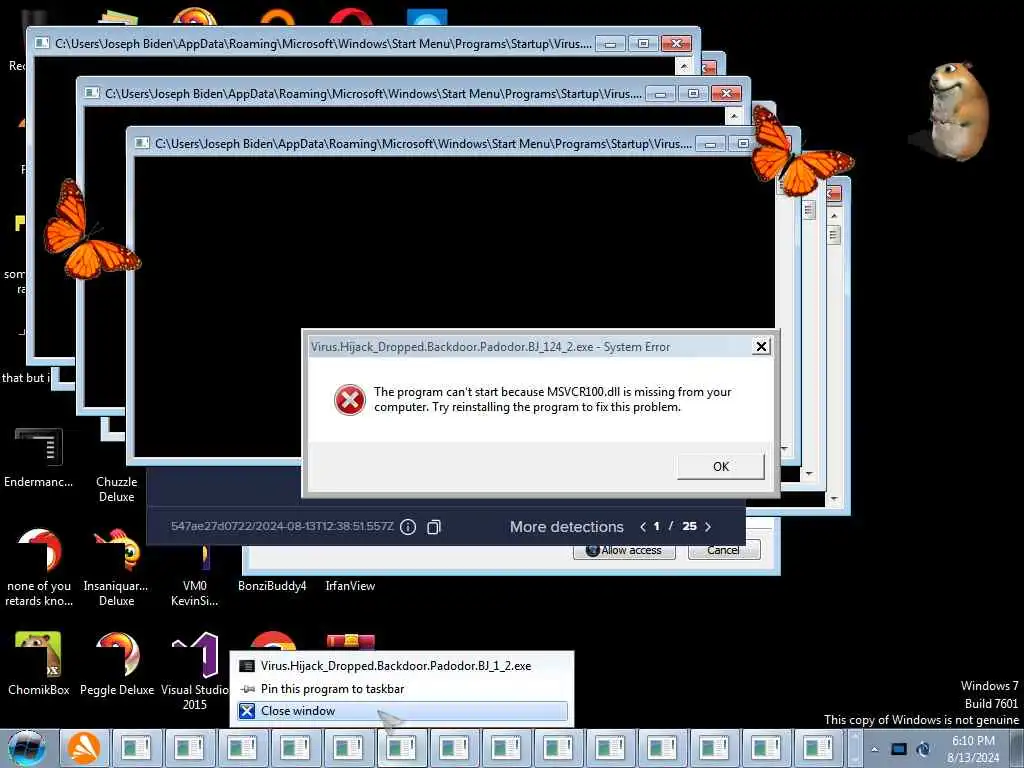Open the BonziBuddy4 desktop shortcut label
The width and height of the screenshot is (1024, 768).
coord(272,586)
